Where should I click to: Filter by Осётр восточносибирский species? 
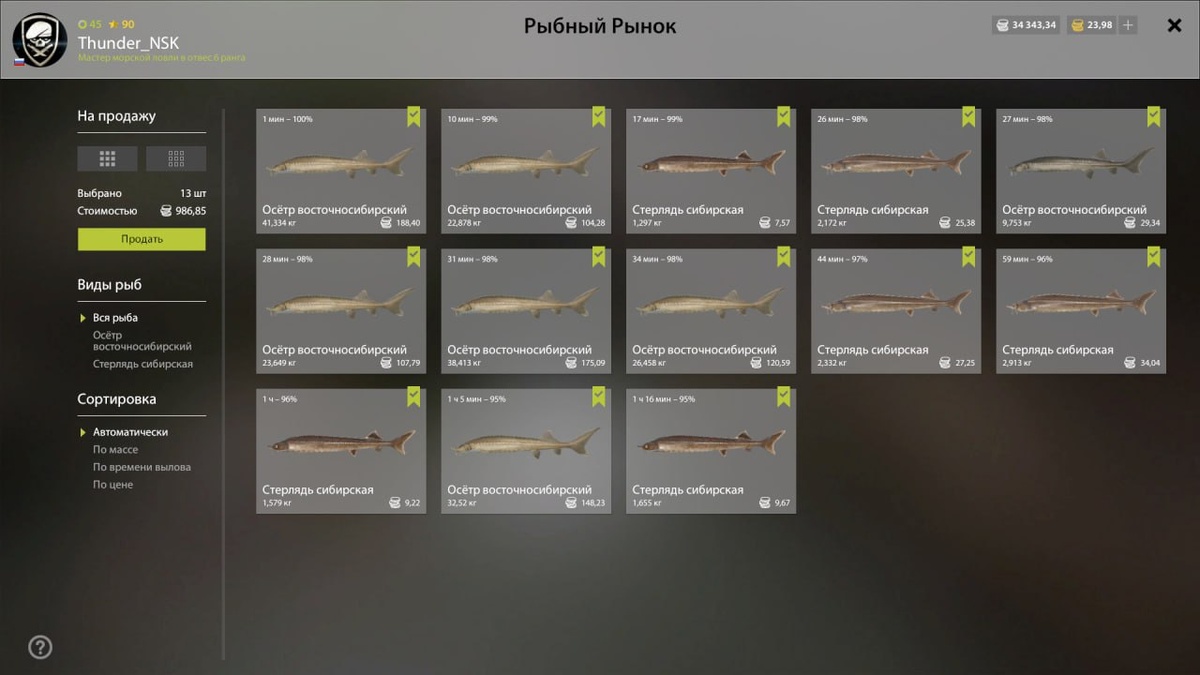[x=142, y=341]
